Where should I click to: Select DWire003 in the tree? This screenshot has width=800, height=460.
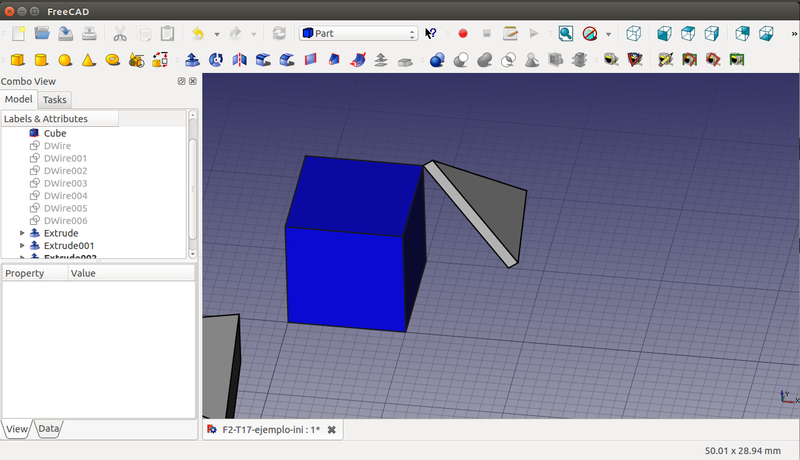point(65,183)
